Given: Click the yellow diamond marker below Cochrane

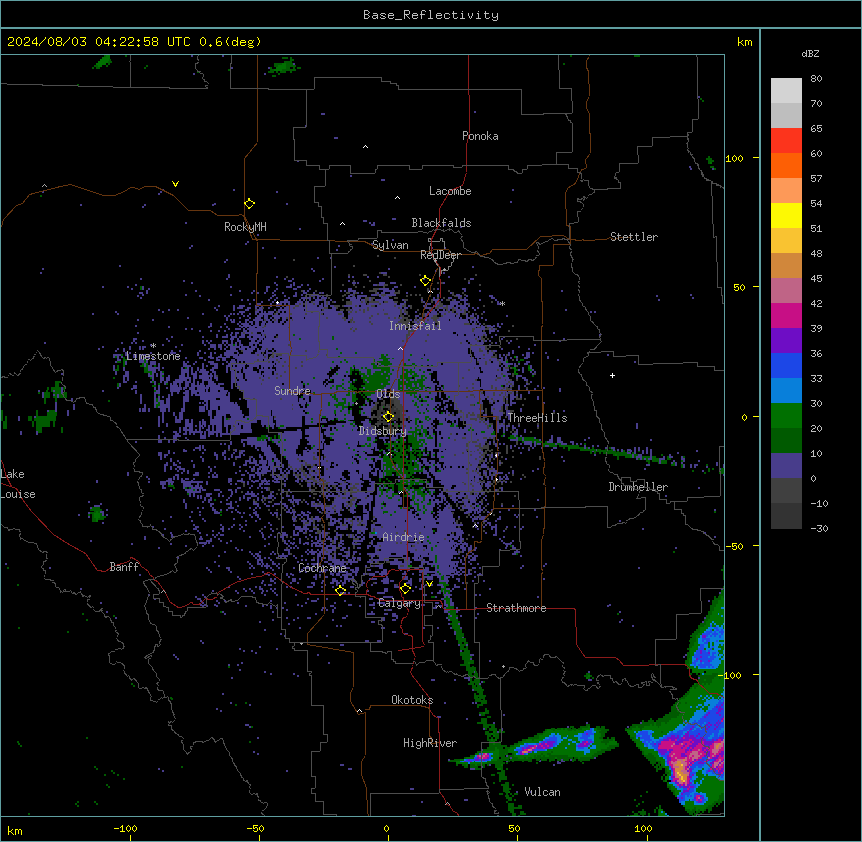Looking at the screenshot, I should pyautogui.click(x=340, y=591).
